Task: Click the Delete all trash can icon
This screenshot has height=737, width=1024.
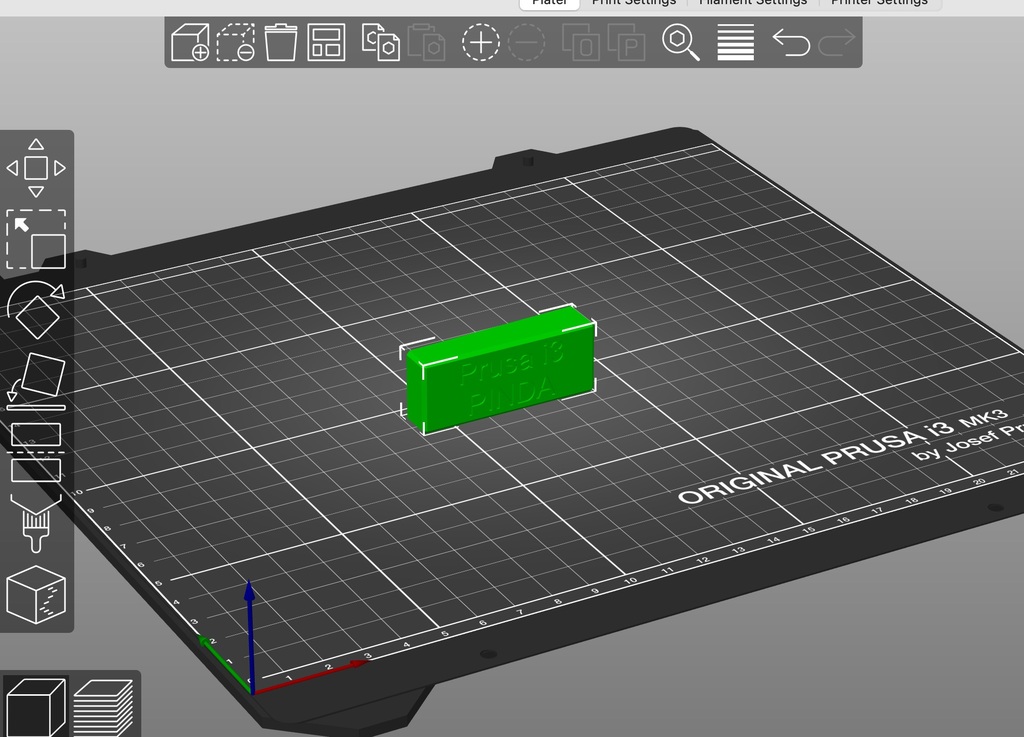Action: click(281, 42)
